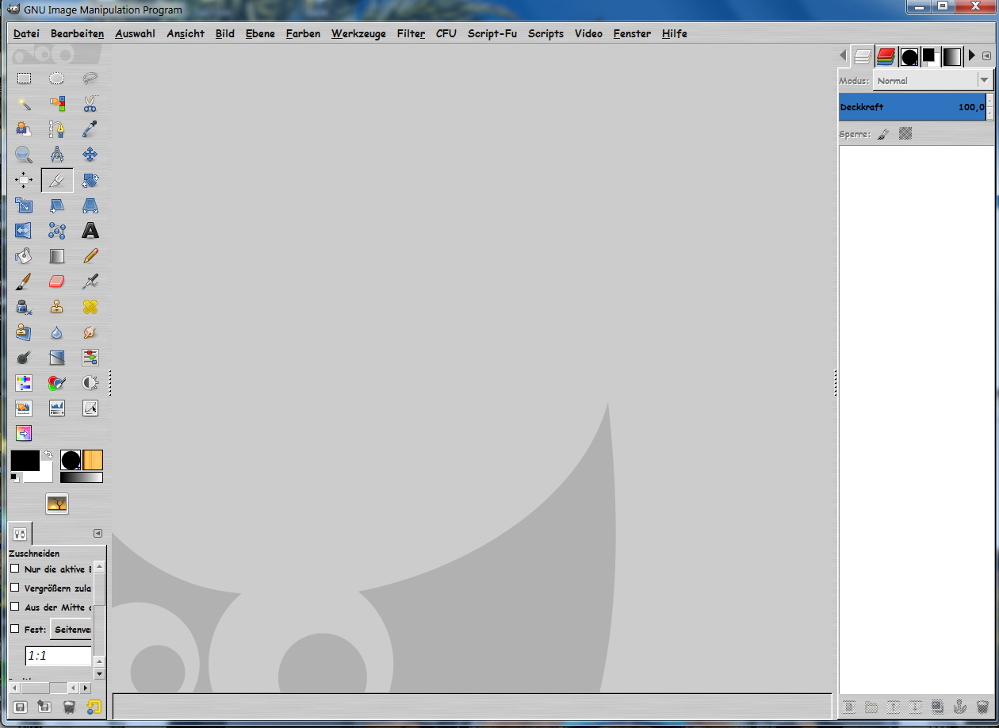The image size is (999, 728).
Task: Open the Brightness-Contrast tool
Action: [90, 383]
